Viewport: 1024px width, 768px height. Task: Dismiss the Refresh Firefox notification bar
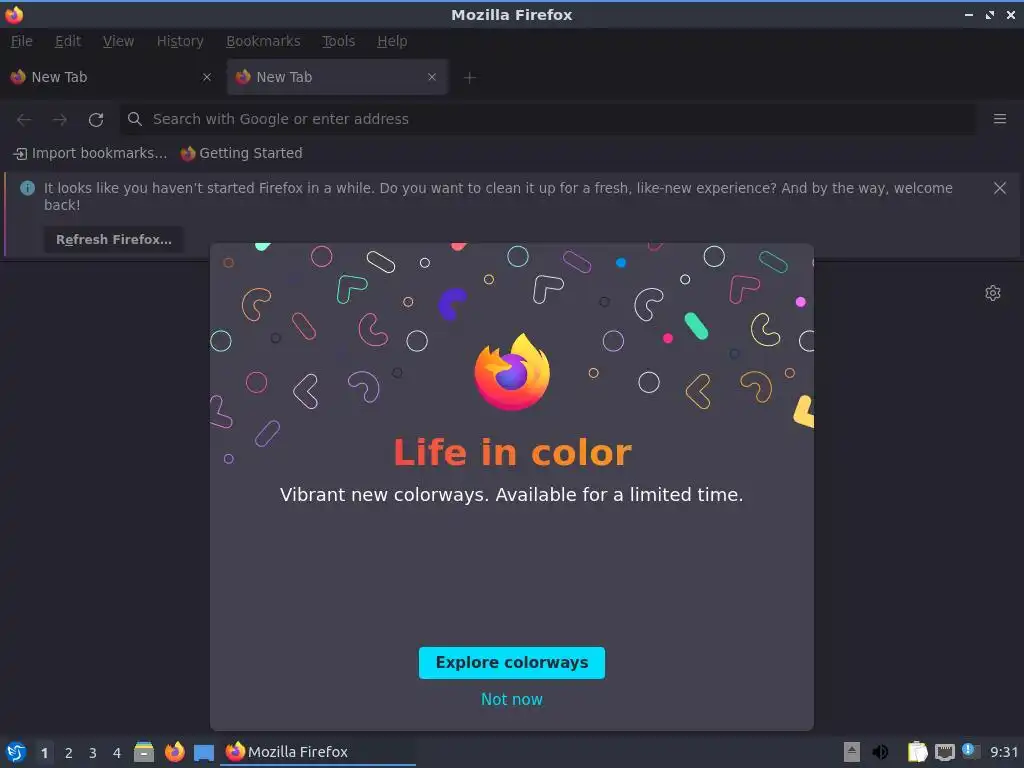point(999,188)
